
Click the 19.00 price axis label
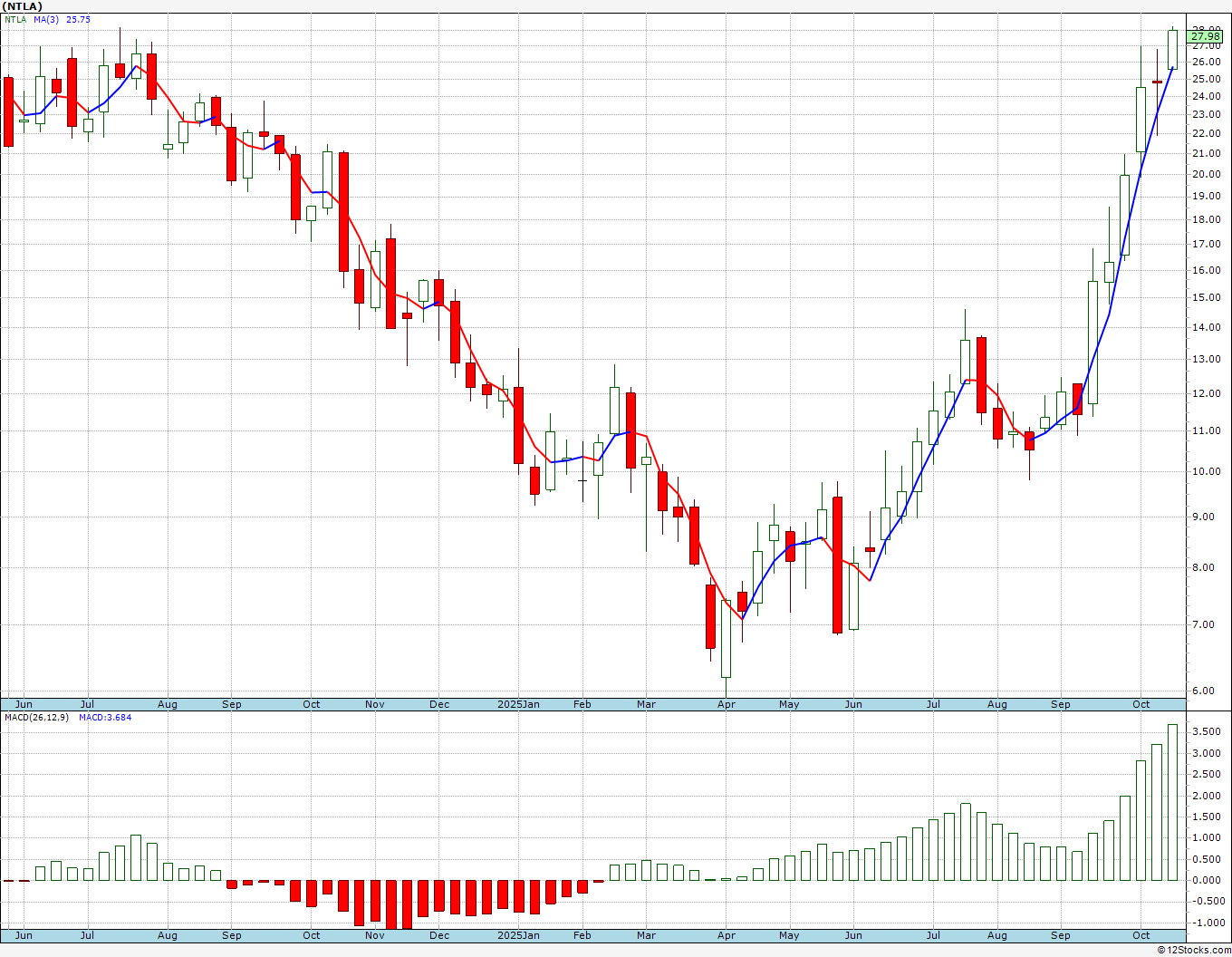tap(1206, 196)
